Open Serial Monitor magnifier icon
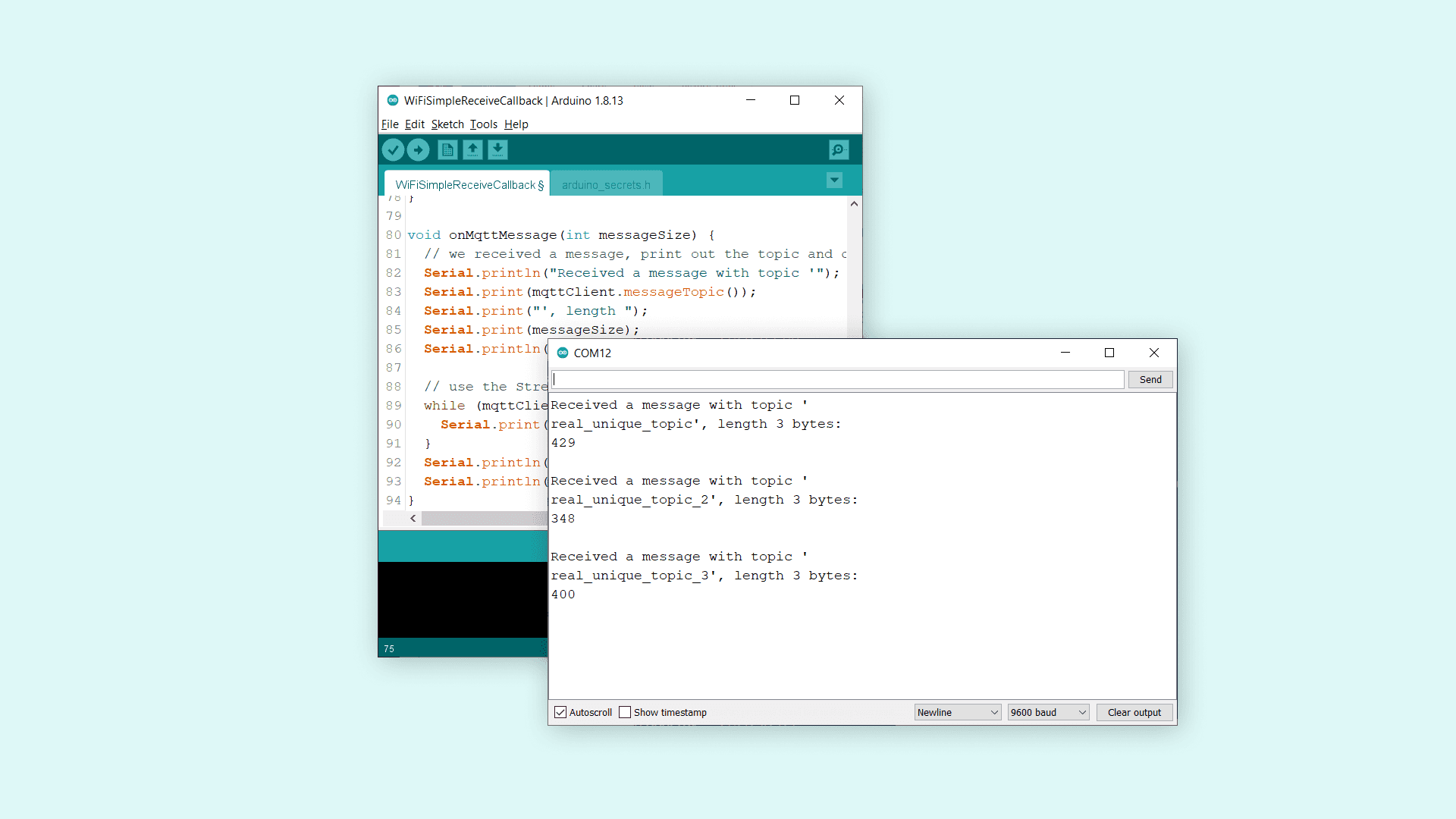The image size is (1456, 819). coord(838,150)
